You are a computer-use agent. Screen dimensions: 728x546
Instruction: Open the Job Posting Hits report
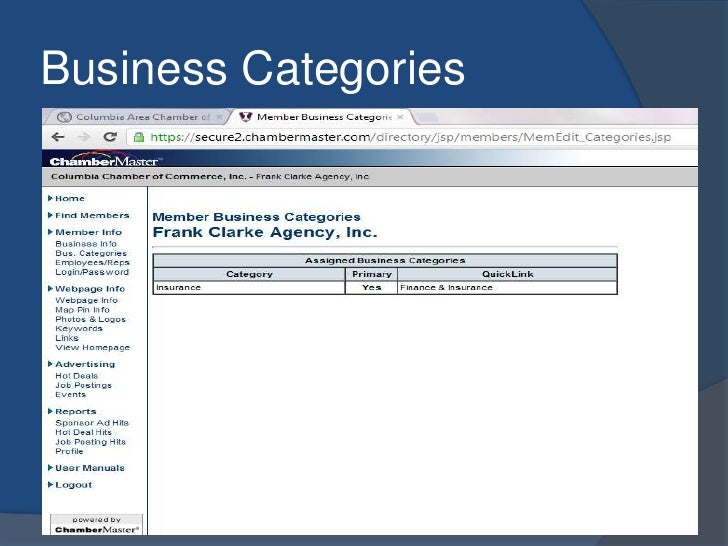91,442
